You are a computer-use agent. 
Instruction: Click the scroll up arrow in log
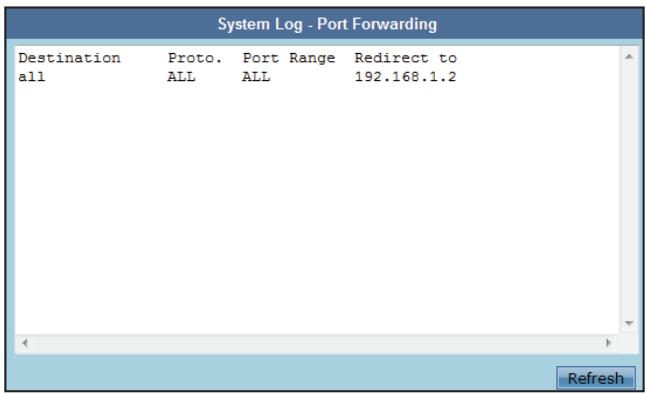(x=629, y=57)
